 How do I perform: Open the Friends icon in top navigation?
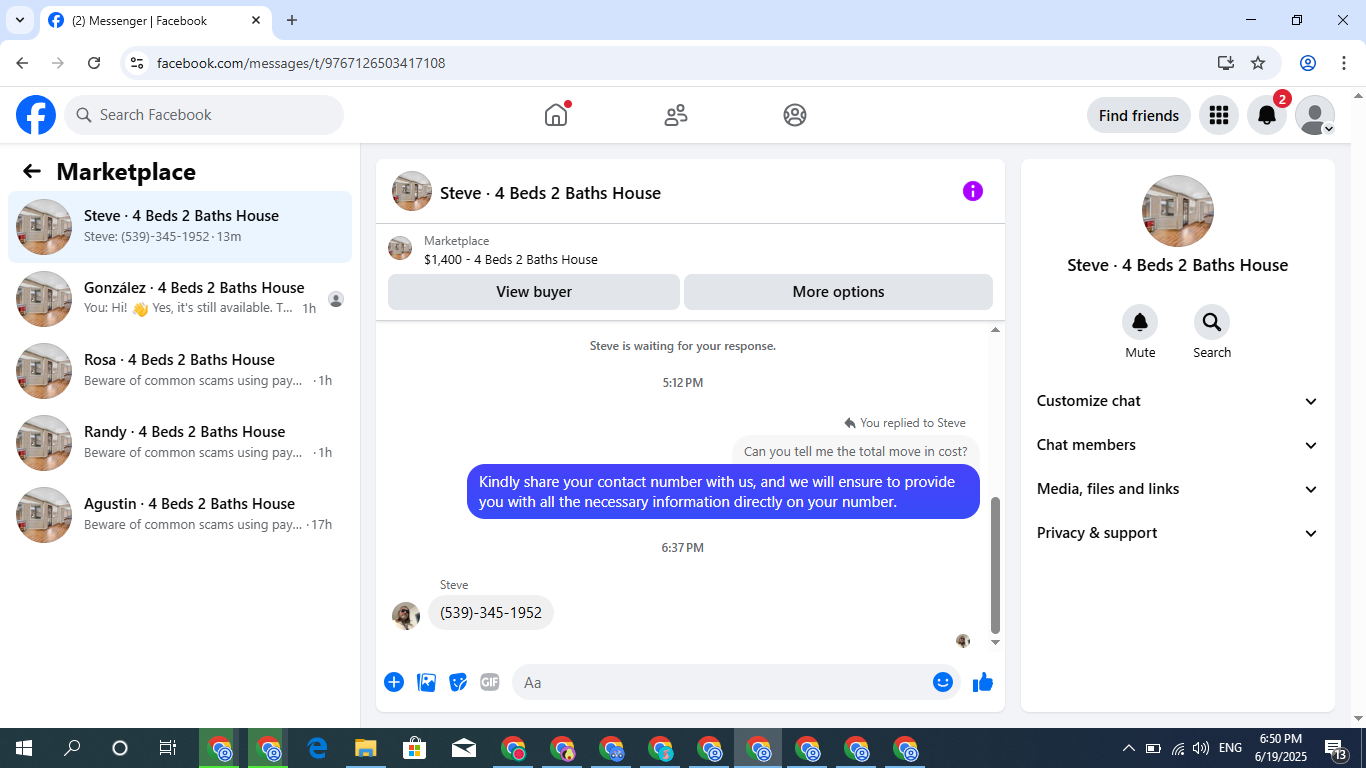[676, 115]
